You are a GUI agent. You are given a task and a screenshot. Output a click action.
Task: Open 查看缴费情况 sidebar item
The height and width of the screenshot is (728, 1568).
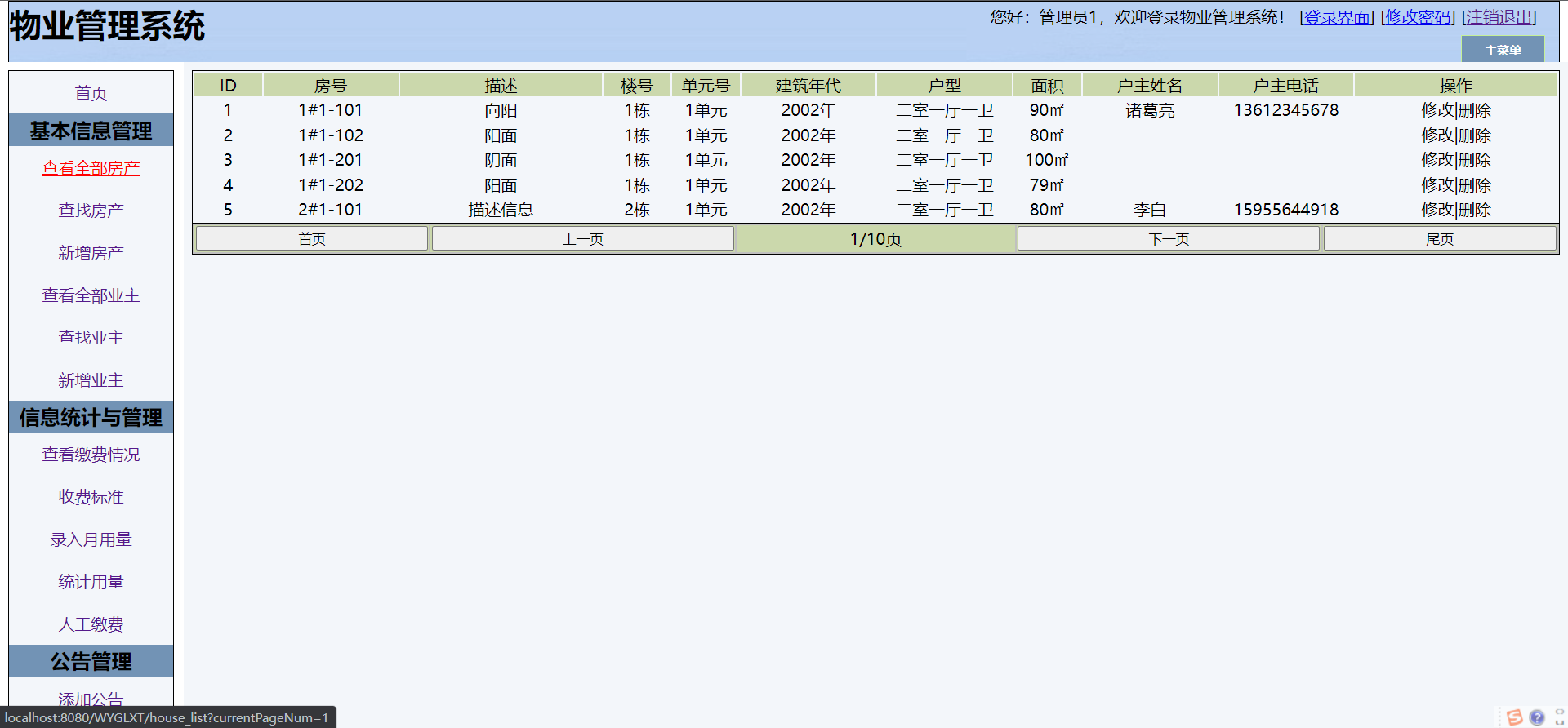pyautogui.click(x=91, y=455)
